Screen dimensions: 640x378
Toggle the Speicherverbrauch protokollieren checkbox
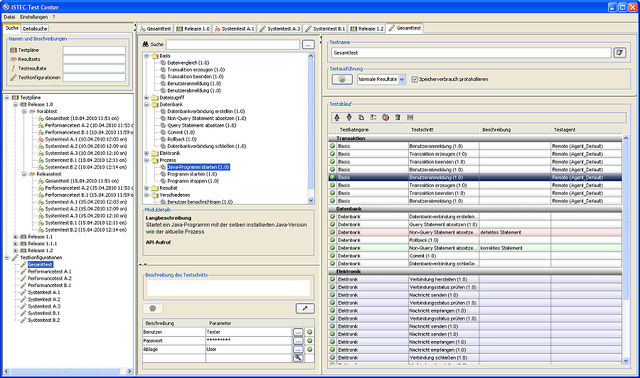click(x=415, y=79)
